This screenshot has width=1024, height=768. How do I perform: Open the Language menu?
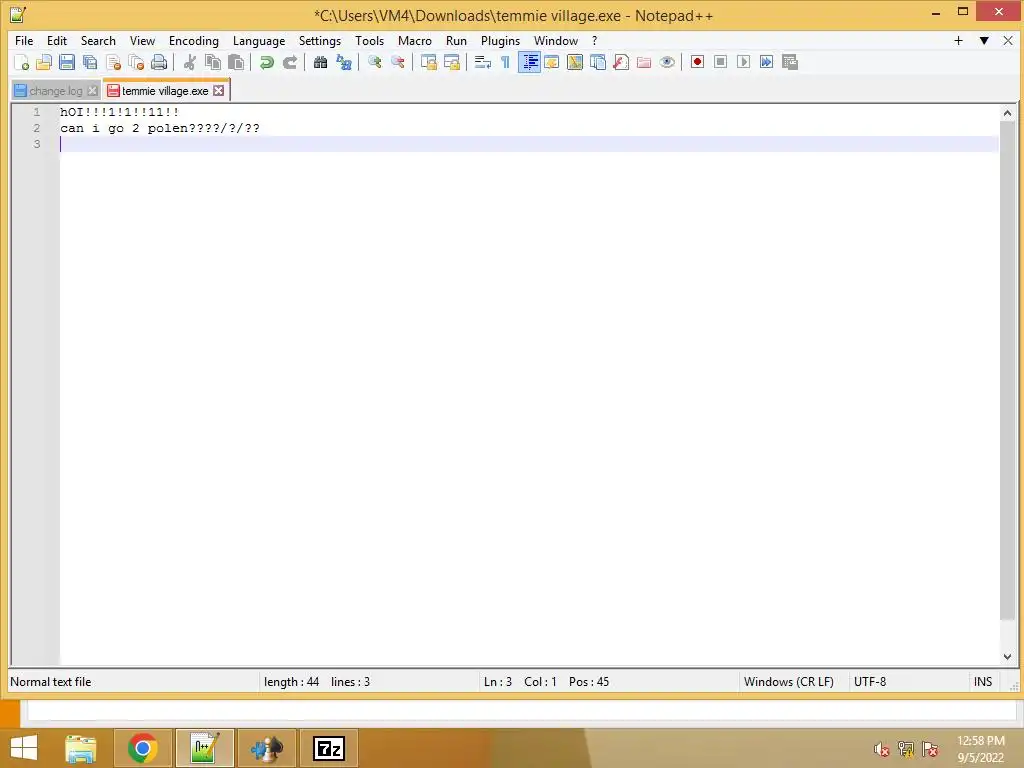[x=259, y=40]
